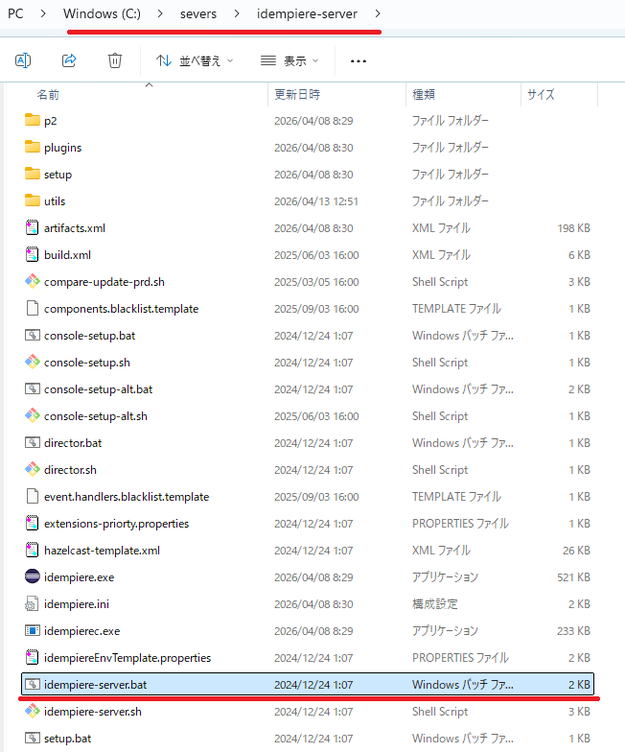The height and width of the screenshot is (752, 625).
Task: Click the idempierec.exe application icon
Action: point(32,631)
